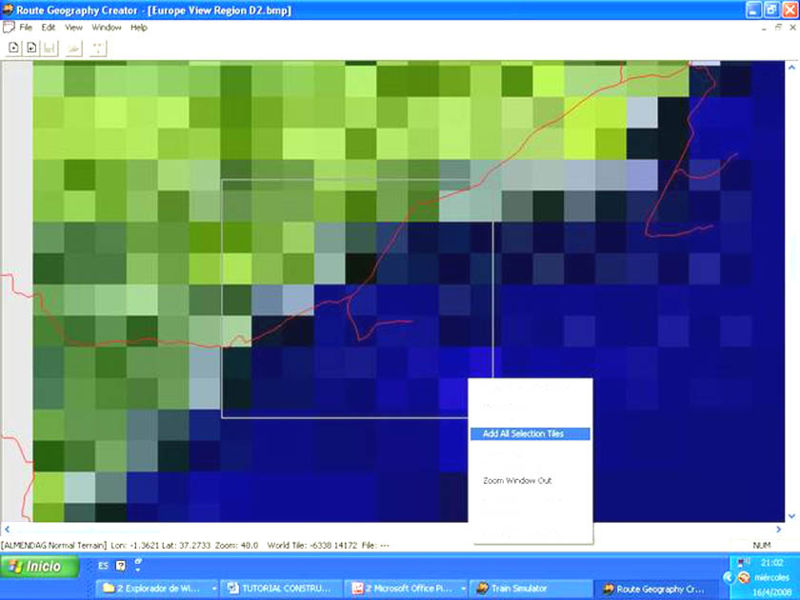The width and height of the screenshot is (800, 600).
Task: Click the Save toolbar icon
Action: 51,47
